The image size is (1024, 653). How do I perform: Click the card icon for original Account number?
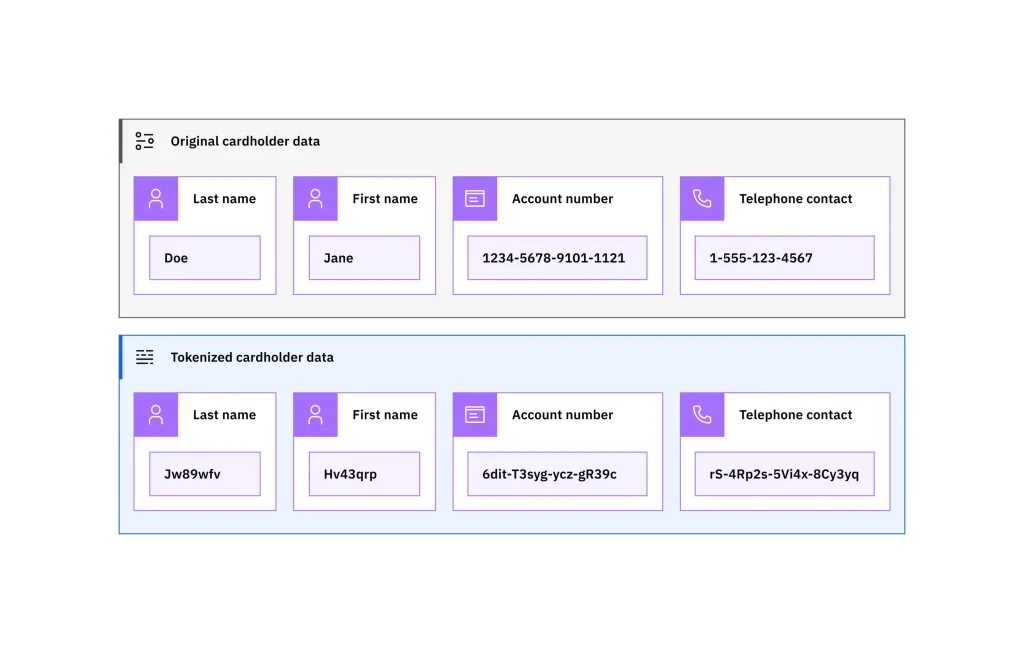tap(474, 198)
